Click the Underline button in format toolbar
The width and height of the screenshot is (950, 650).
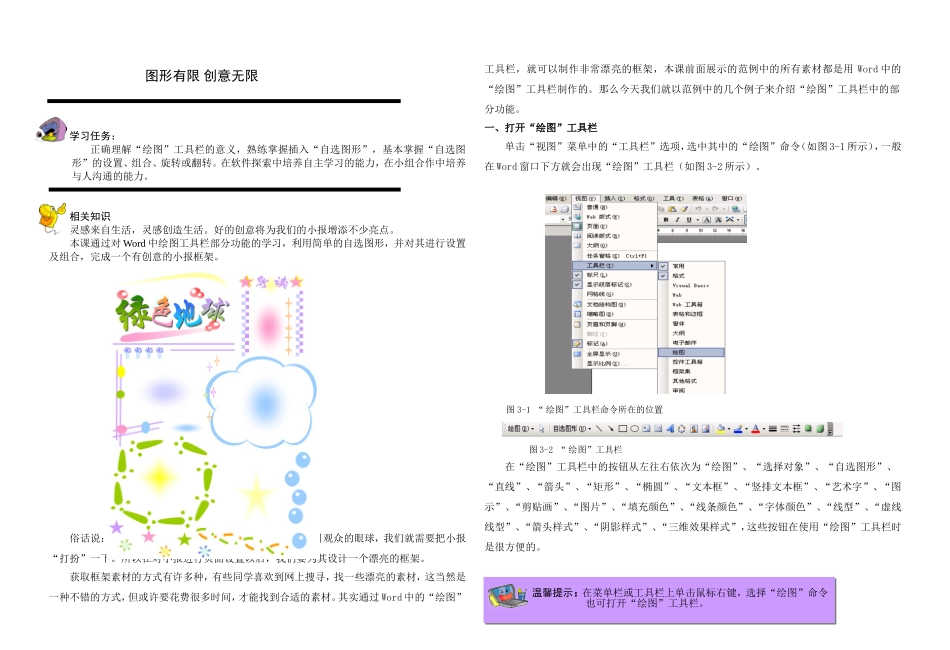tap(689, 219)
